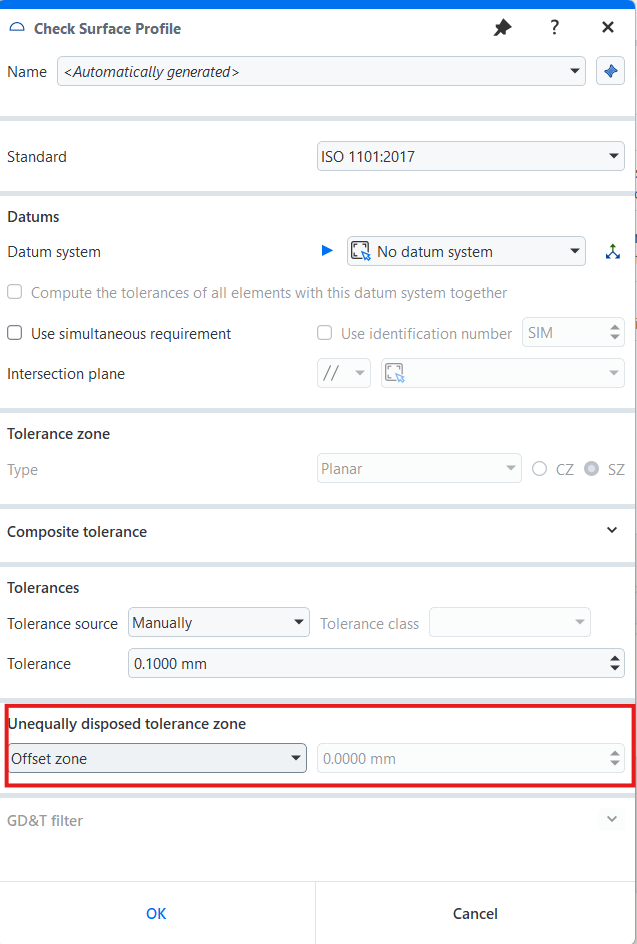Screen dimensions: 637x944
Task: Enable Use simultaneous requirement checkbox
Action: coord(15,334)
